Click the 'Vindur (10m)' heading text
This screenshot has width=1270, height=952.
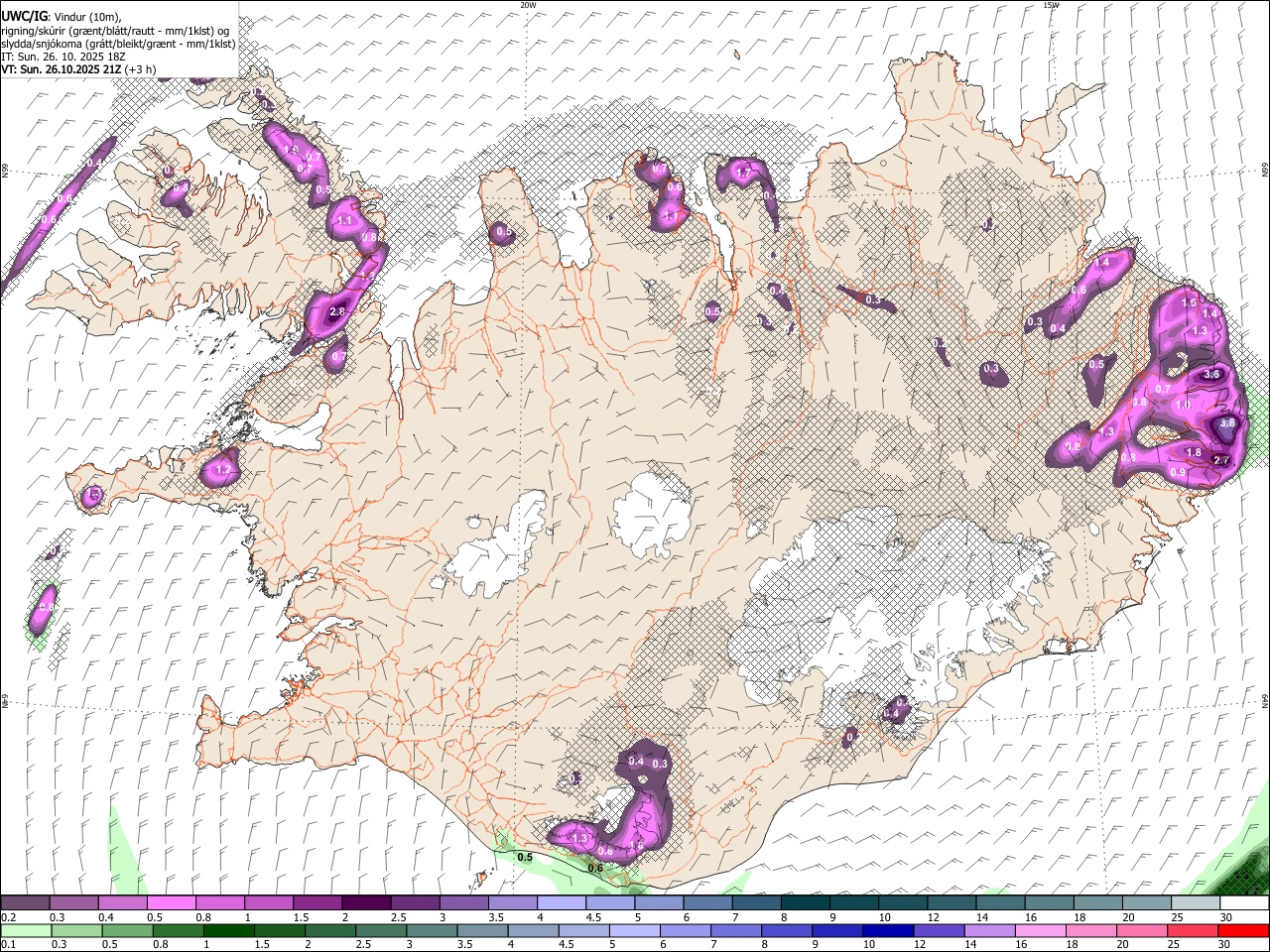[x=86, y=17]
